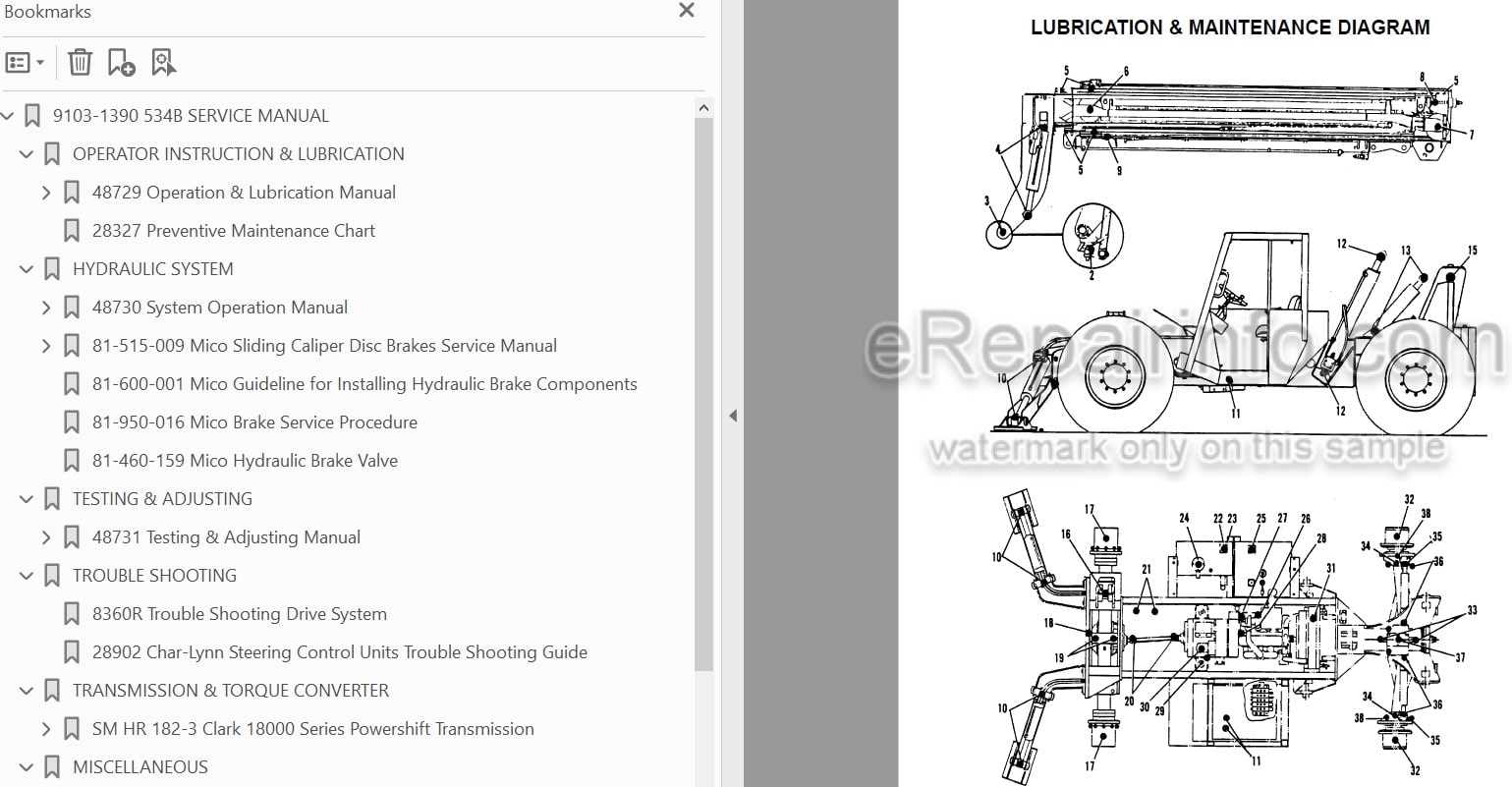The image size is (1512, 787).
Task: Click bookmark icon beside 48730 System Operation Manual
Action: (71, 308)
